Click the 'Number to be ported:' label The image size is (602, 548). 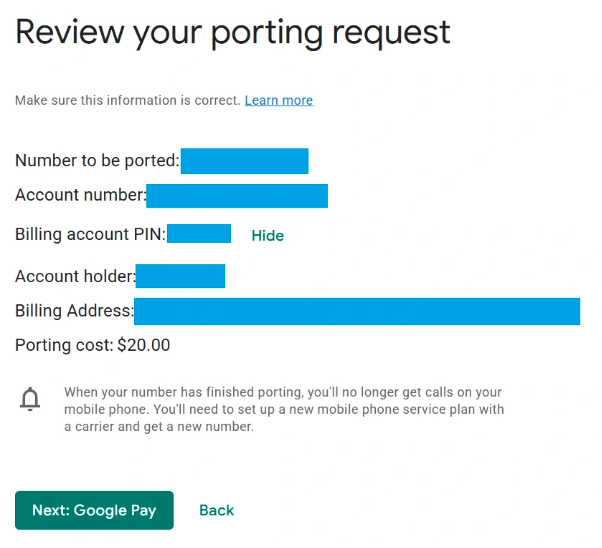[x=97, y=160]
